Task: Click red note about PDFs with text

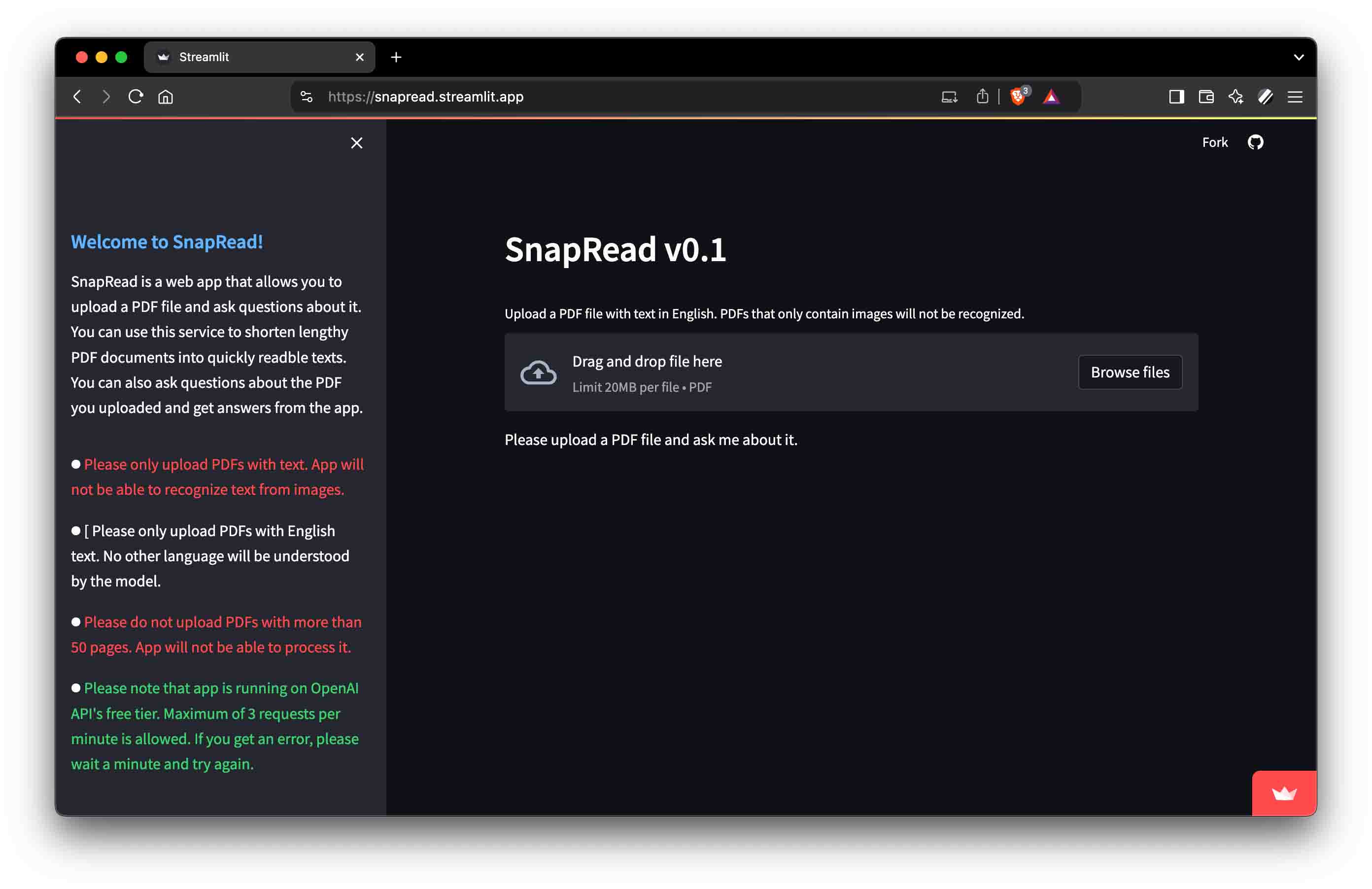Action: coord(217,477)
